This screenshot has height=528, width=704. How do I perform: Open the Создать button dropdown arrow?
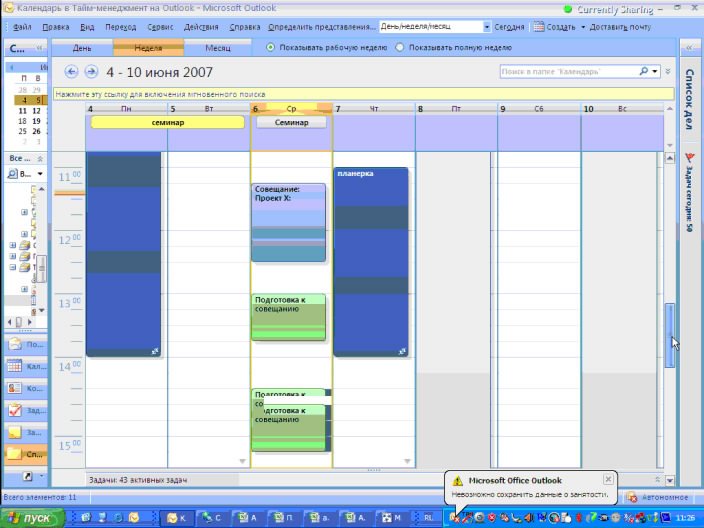pyautogui.click(x=583, y=27)
